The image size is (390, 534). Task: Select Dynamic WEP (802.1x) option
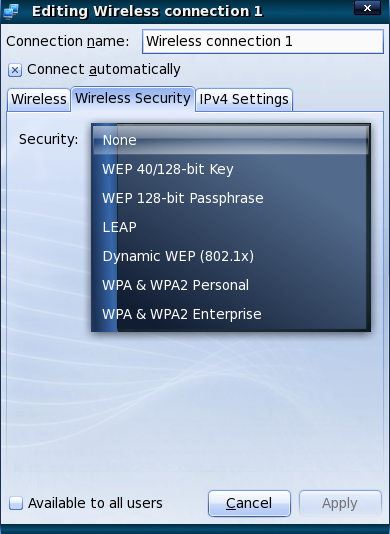[x=231, y=256]
